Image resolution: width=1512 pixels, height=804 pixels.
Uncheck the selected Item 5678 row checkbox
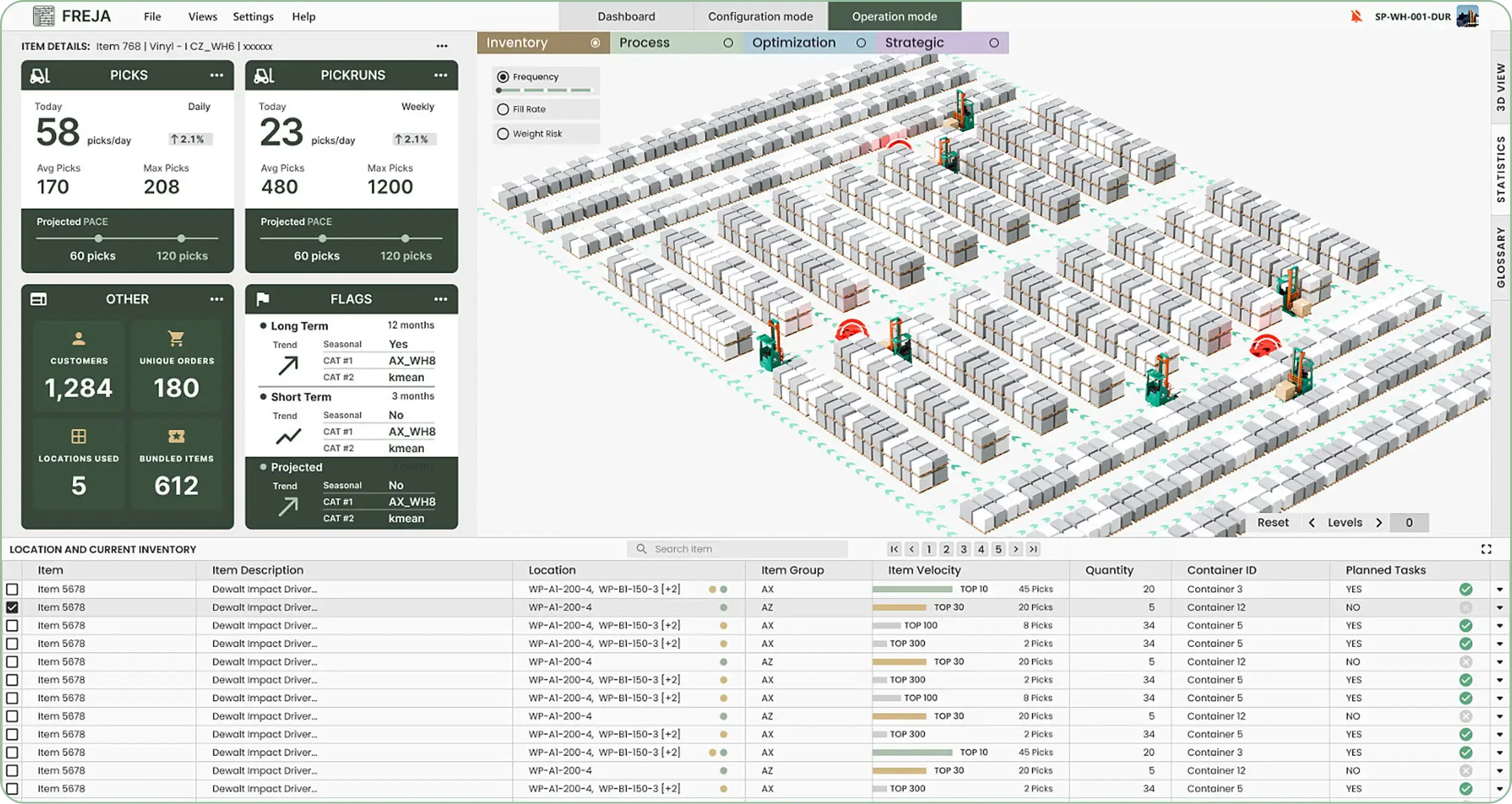(12, 607)
